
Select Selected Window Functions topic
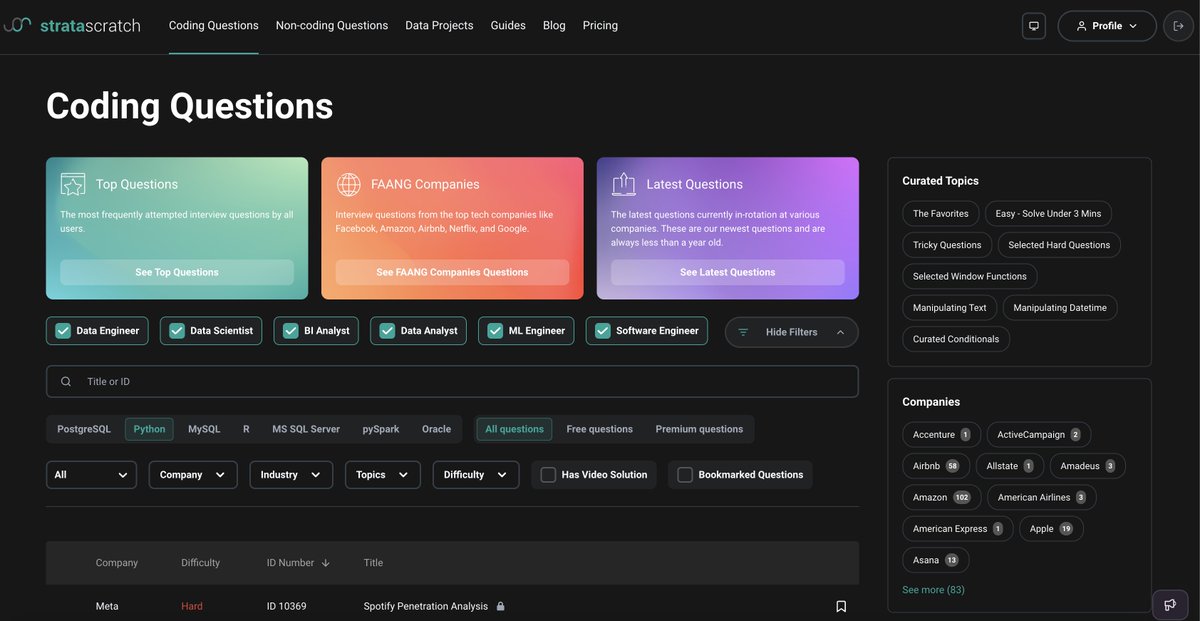(970, 276)
